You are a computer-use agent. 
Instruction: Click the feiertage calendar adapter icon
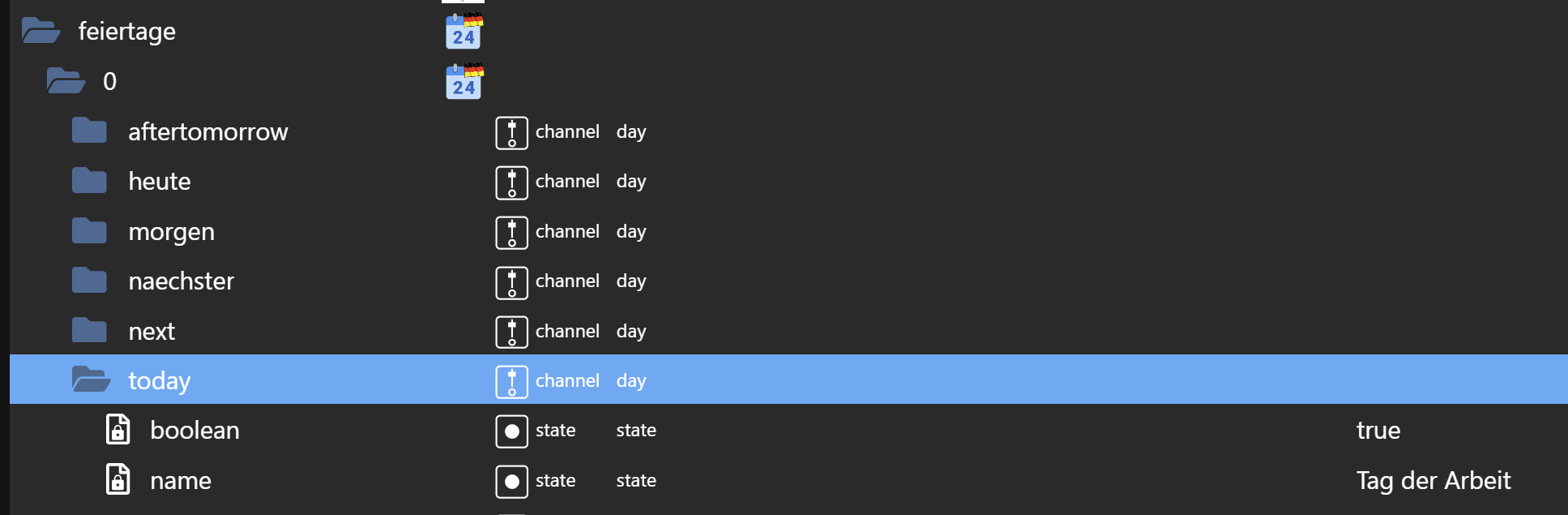pos(464,32)
